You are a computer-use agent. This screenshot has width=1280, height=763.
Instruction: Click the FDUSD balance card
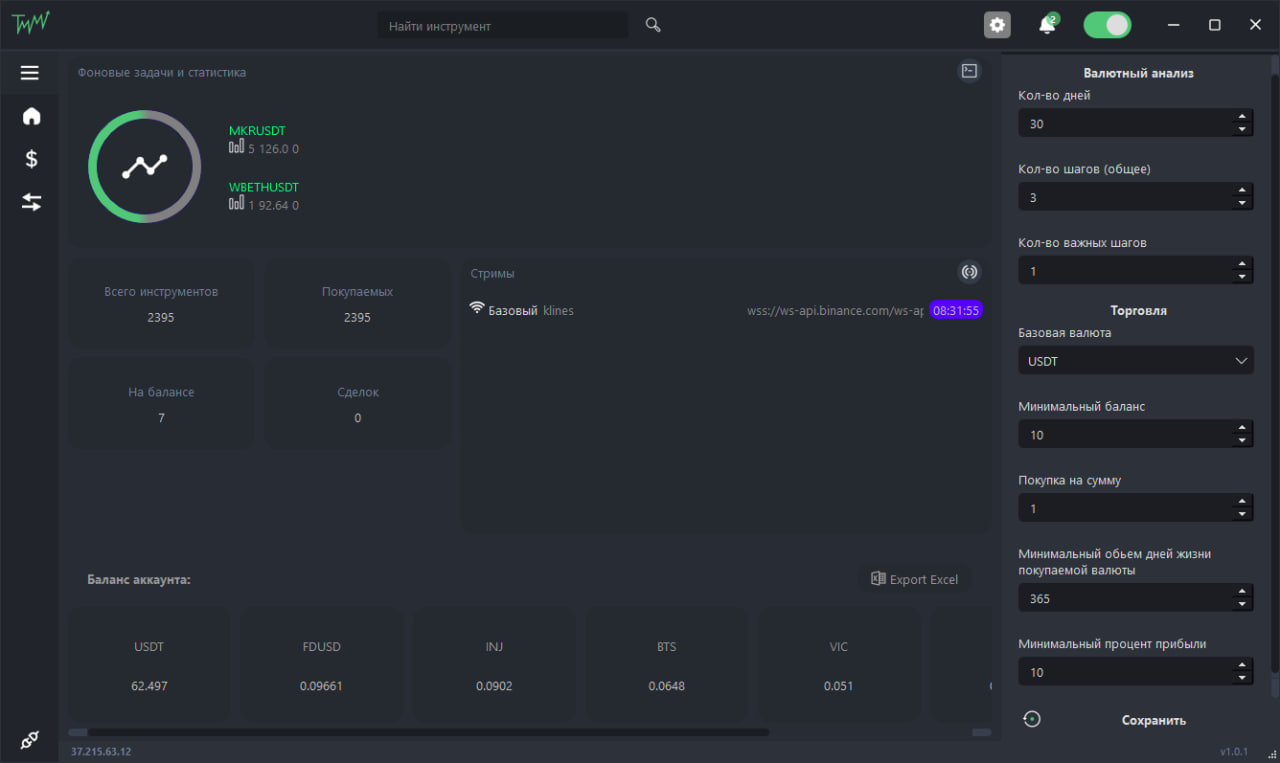(321, 665)
